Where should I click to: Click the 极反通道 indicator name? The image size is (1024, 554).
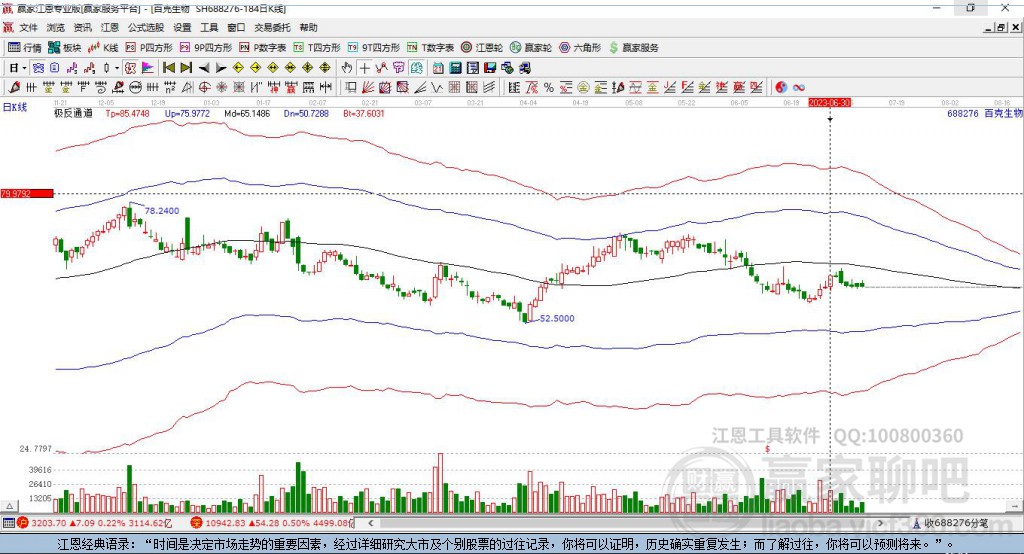73,114
